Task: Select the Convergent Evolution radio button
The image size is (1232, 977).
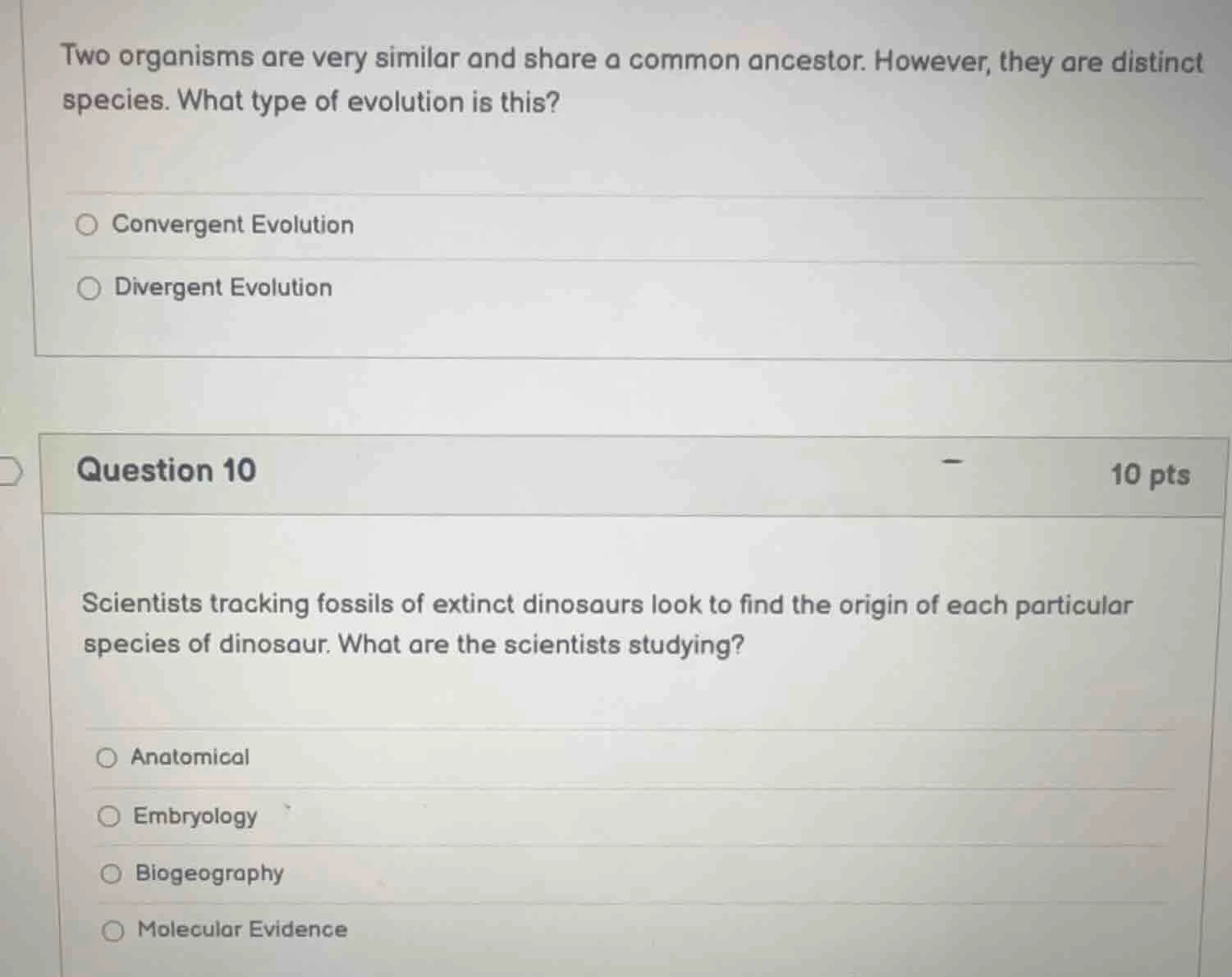Action: [x=88, y=225]
